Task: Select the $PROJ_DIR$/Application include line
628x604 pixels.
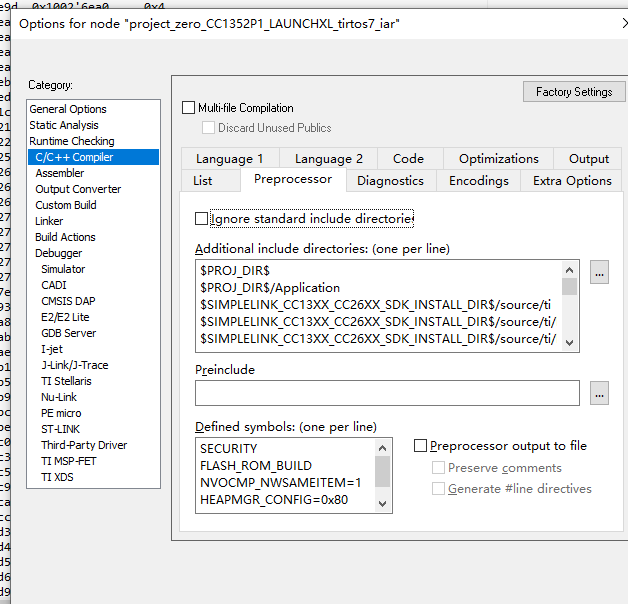Action: pos(270,288)
